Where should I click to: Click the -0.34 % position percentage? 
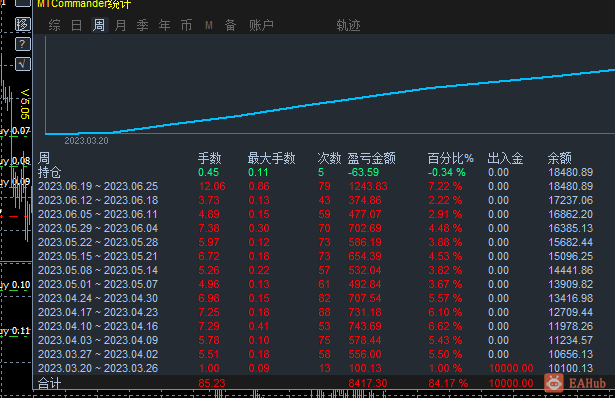pyautogui.click(x=447, y=172)
